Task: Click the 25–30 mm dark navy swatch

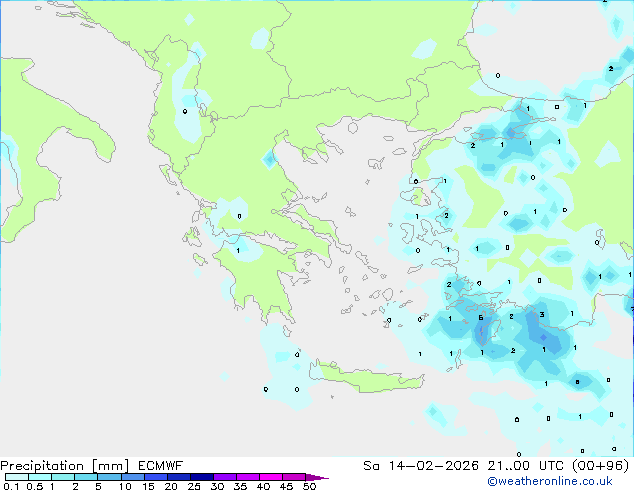Action: tap(201, 477)
